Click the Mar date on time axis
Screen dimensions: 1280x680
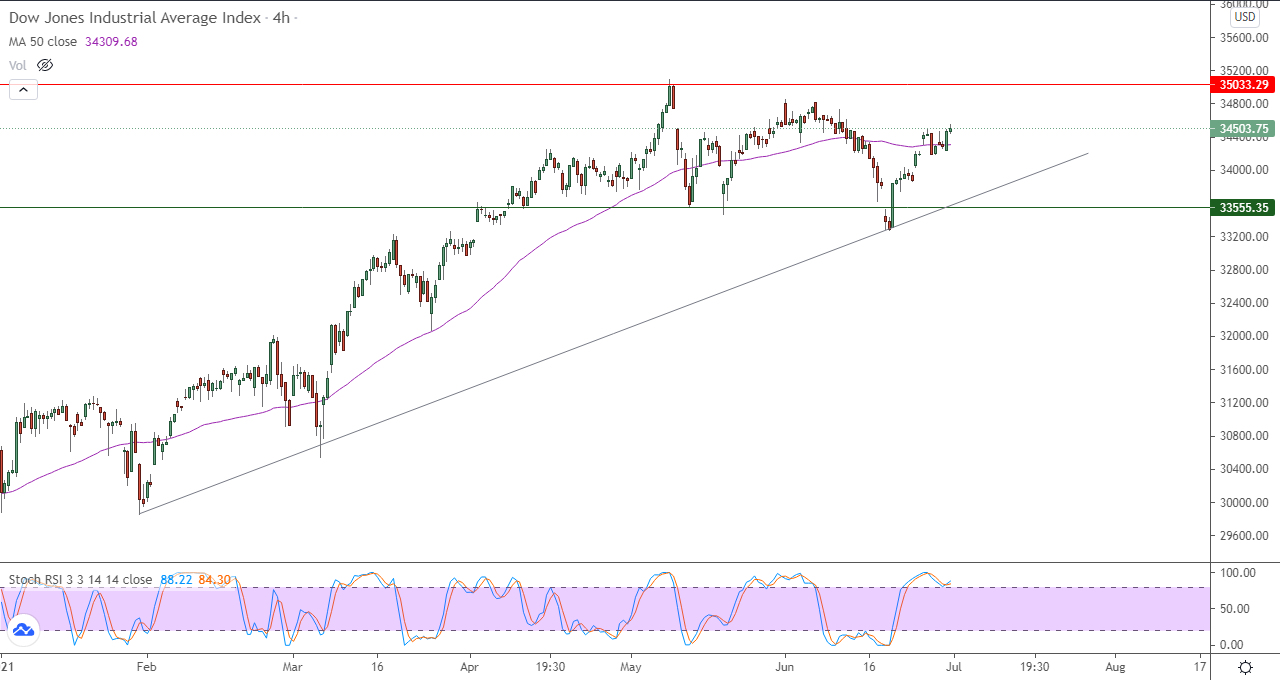click(x=292, y=666)
